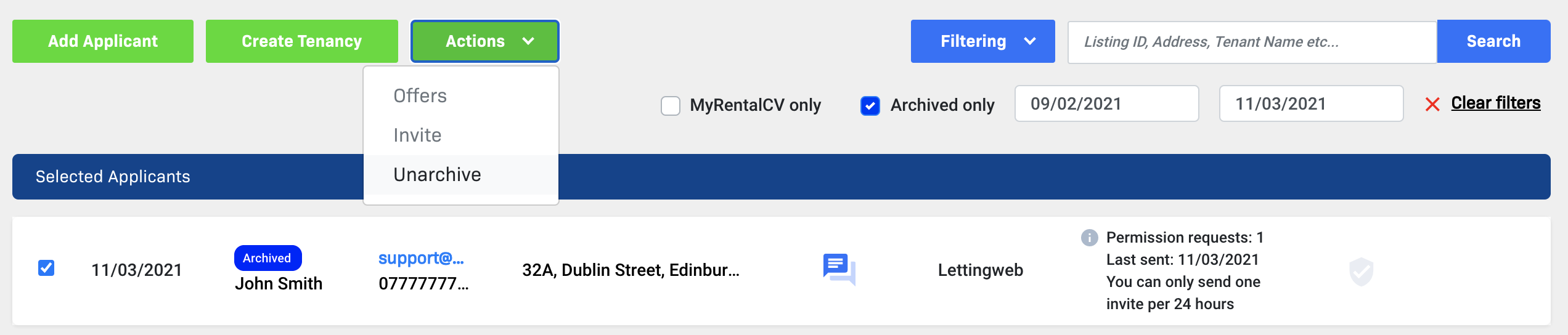The width and height of the screenshot is (1568, 335).
Task: Click the 11/03/2021 end date field
Action: coord(1311,103)
